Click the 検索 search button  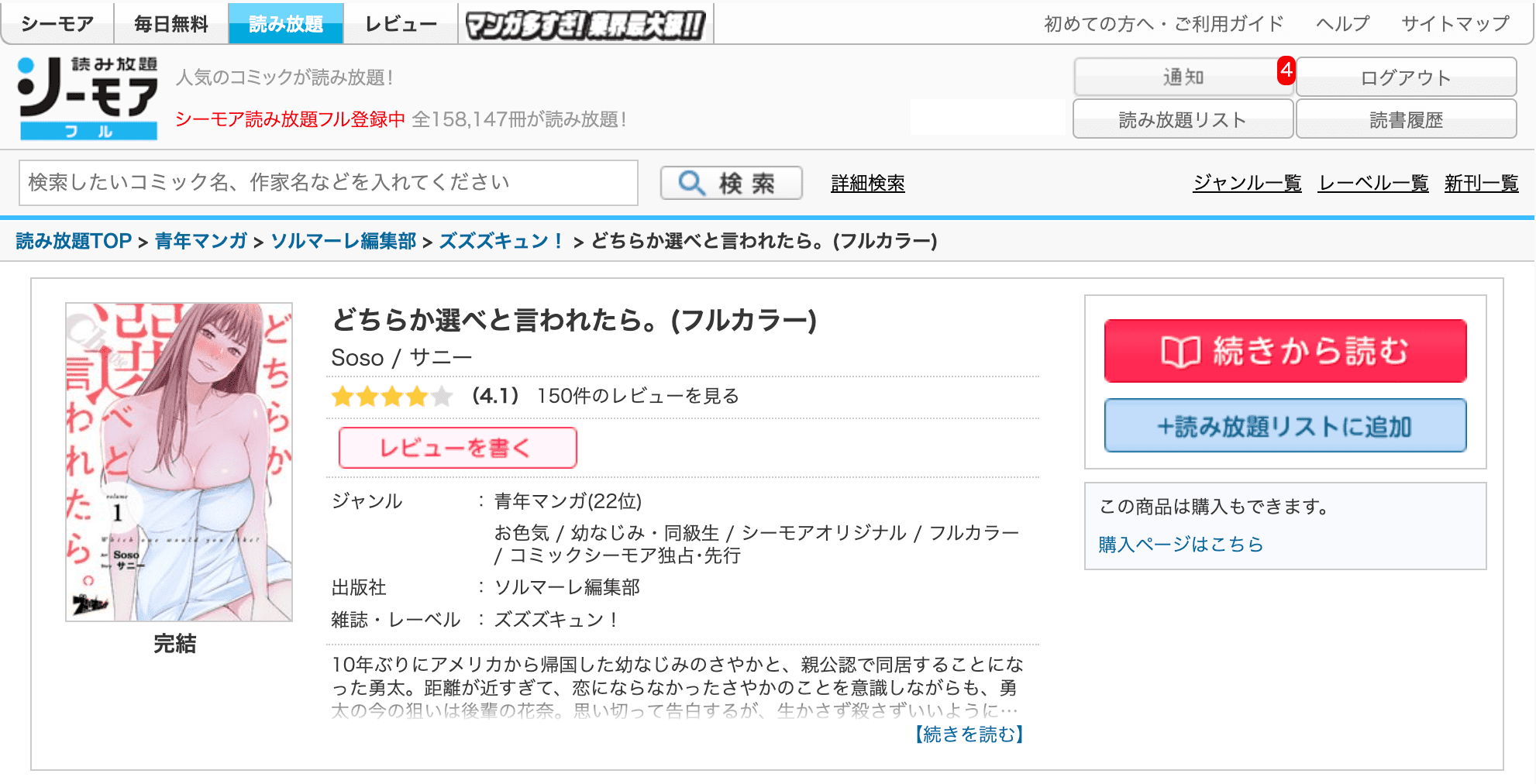pyautogui.click(x=731, y=183)
